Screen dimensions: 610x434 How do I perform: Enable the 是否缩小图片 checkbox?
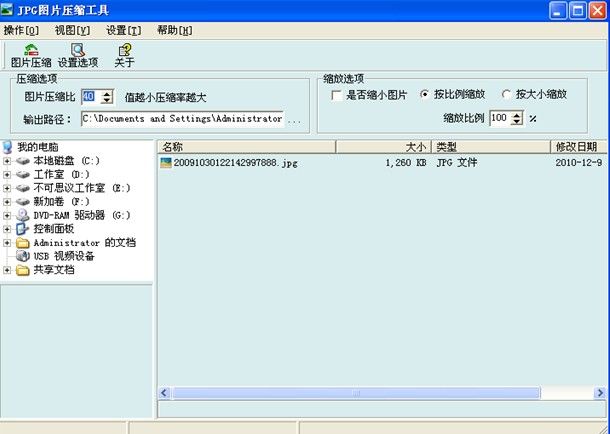tap(337, 95)
